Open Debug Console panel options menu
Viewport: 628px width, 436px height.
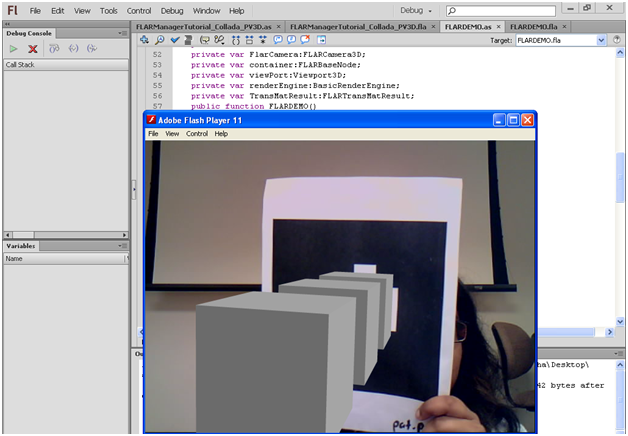pos(123,33)
